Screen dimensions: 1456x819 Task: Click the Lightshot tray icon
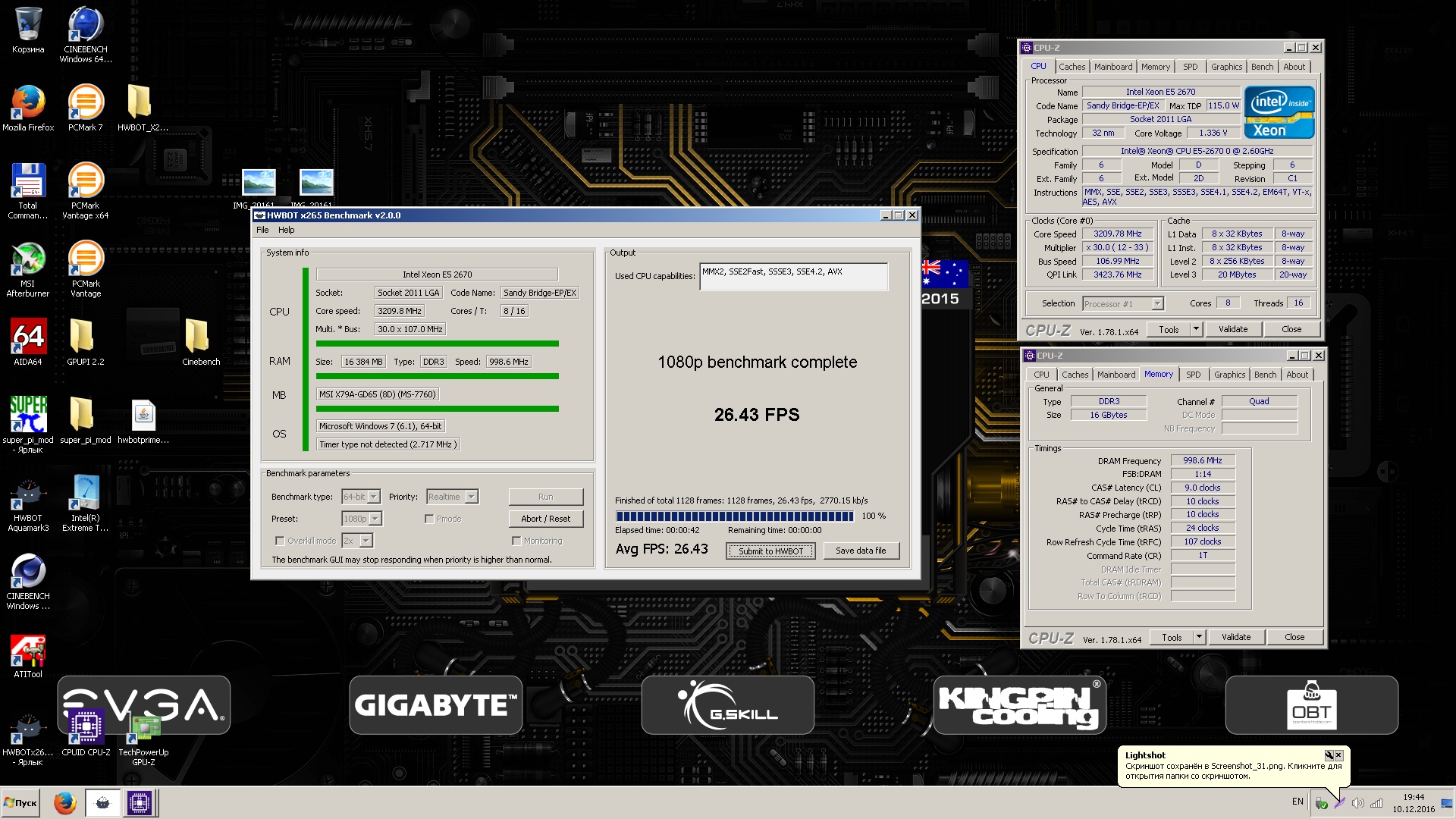coord(1339,803)
